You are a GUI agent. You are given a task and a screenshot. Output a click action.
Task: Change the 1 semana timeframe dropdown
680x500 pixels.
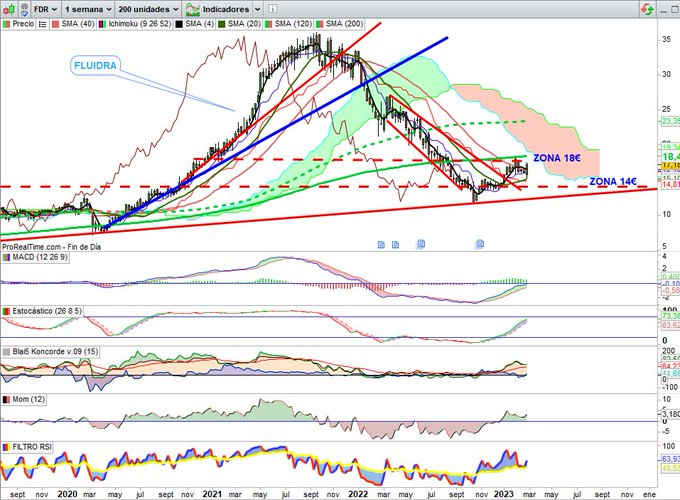(x=88, y=9)
